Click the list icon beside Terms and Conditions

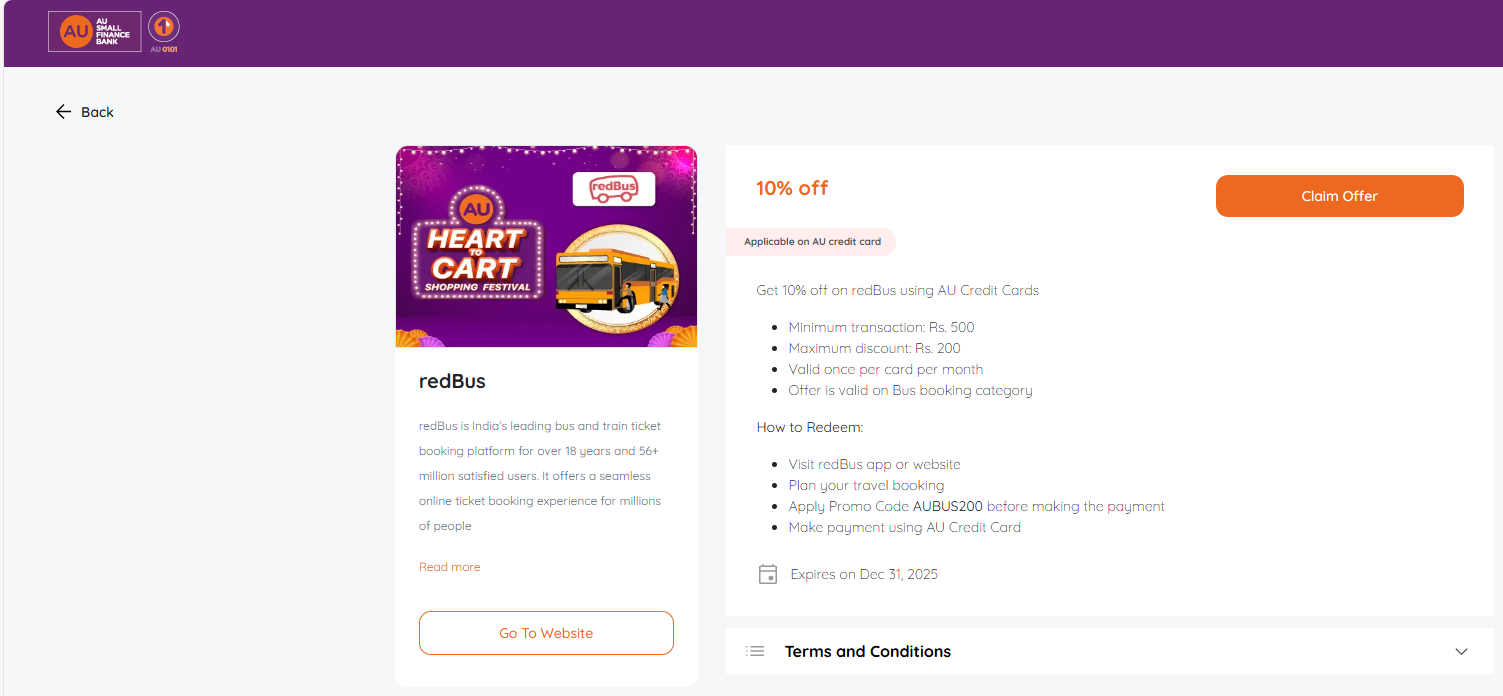tap(755, 651)
